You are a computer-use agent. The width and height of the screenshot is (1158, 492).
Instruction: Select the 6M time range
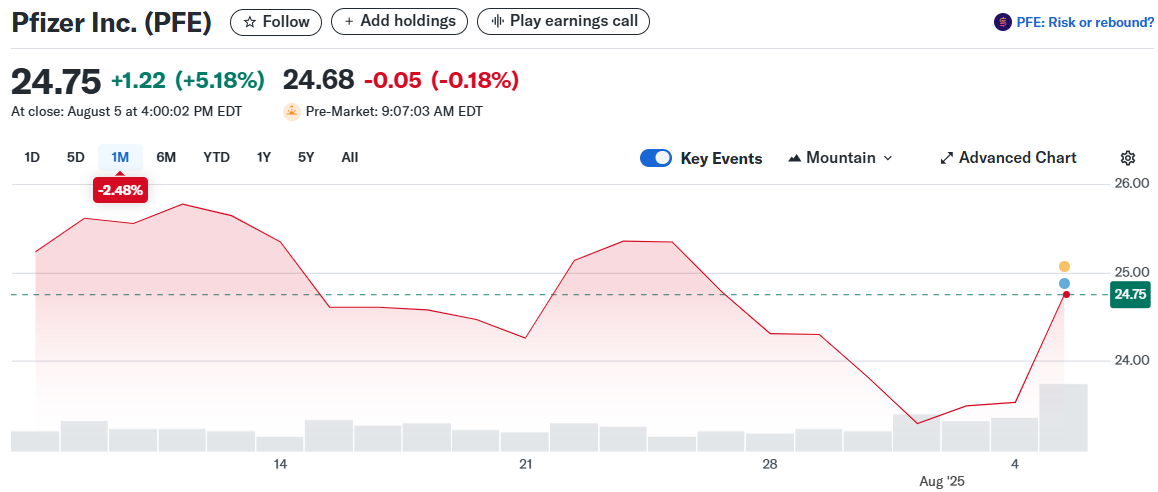166,157
